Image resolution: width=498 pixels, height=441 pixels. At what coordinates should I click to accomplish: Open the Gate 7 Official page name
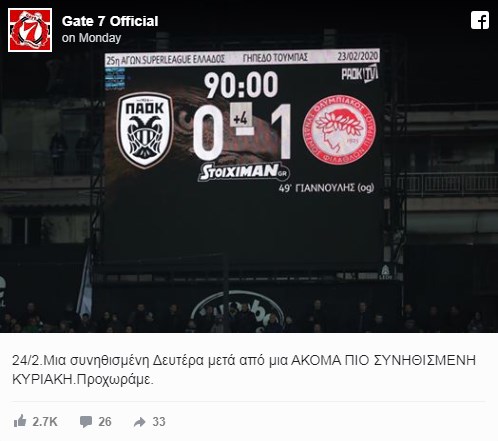point(110,21)
